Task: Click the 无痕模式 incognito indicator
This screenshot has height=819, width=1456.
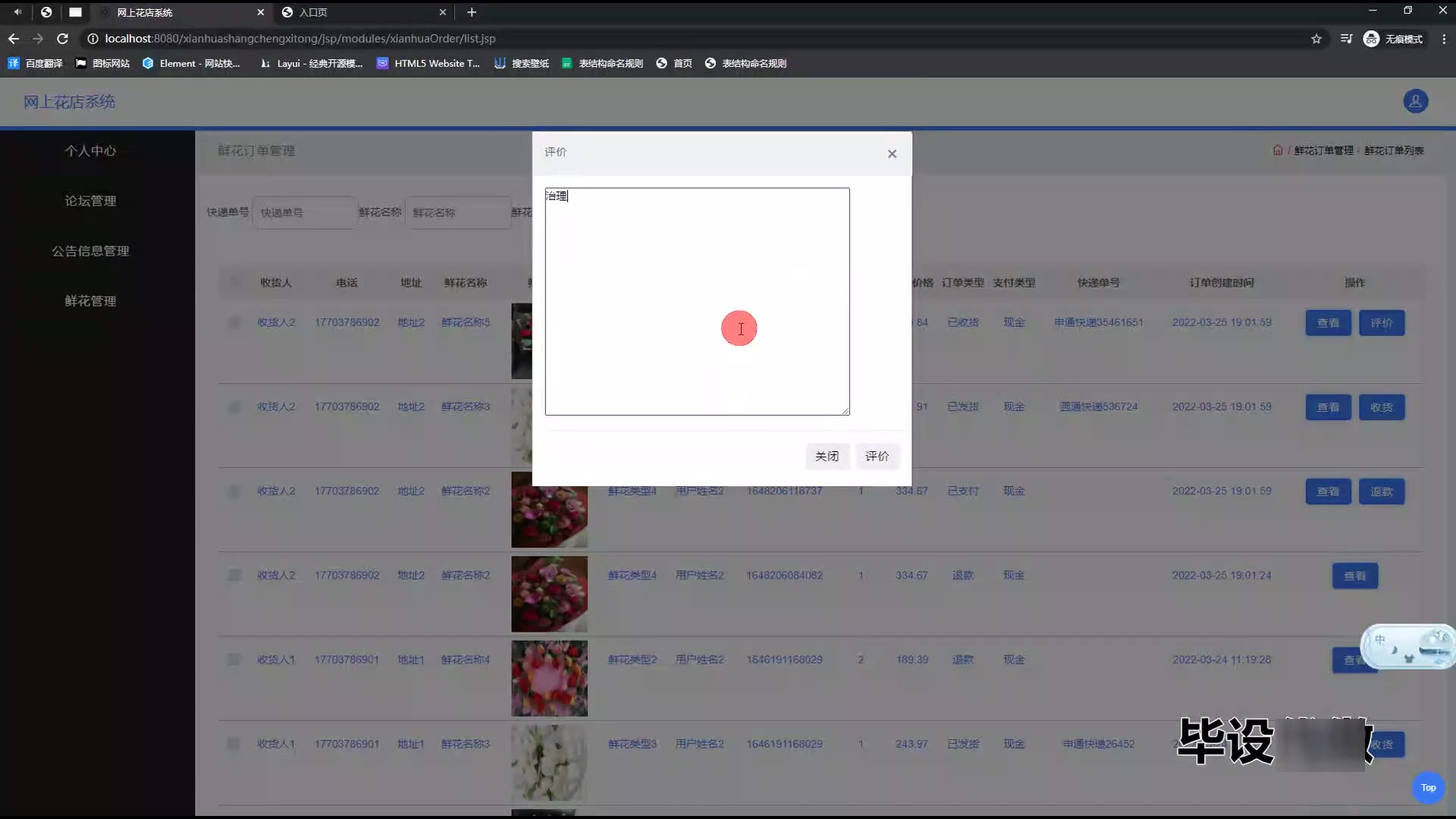Action: pos(1393,39)
